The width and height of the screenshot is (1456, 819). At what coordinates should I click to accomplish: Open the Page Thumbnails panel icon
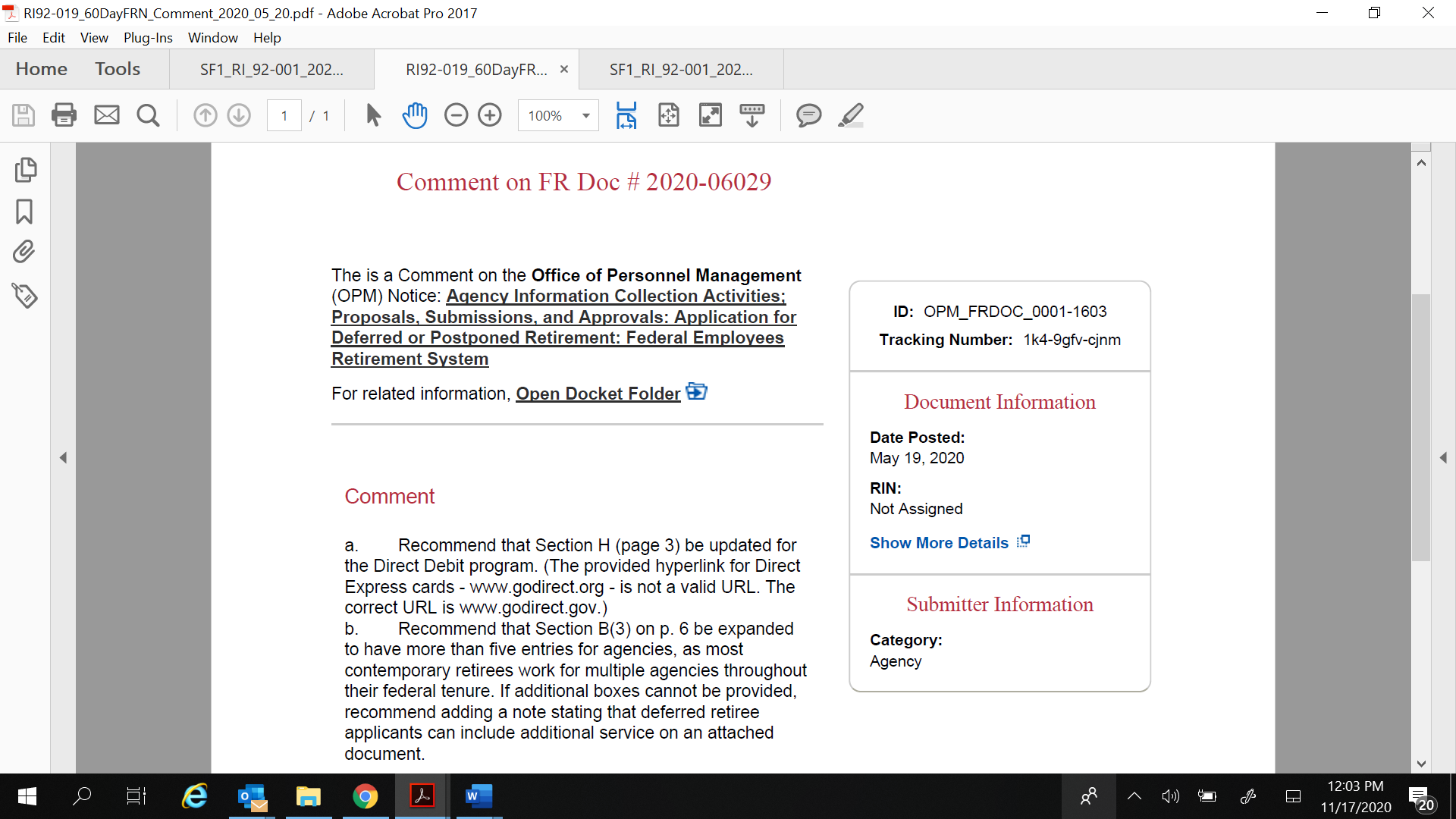pos(25,170)
